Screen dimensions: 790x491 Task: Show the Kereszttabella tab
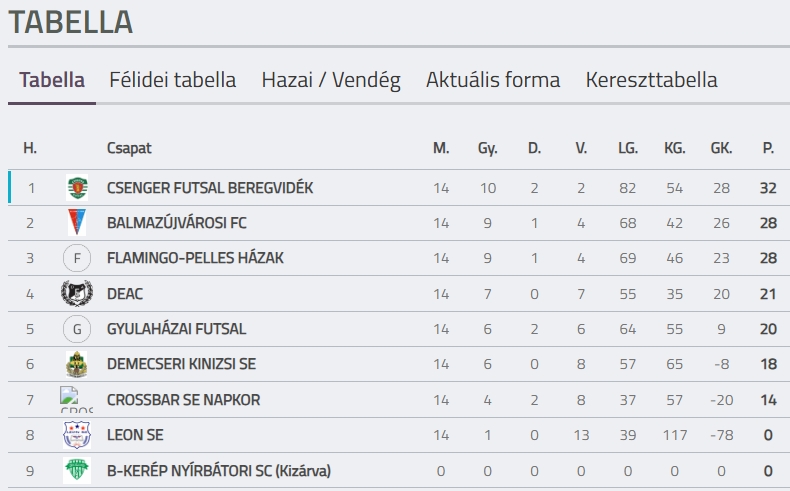click(x=651, y=80)
